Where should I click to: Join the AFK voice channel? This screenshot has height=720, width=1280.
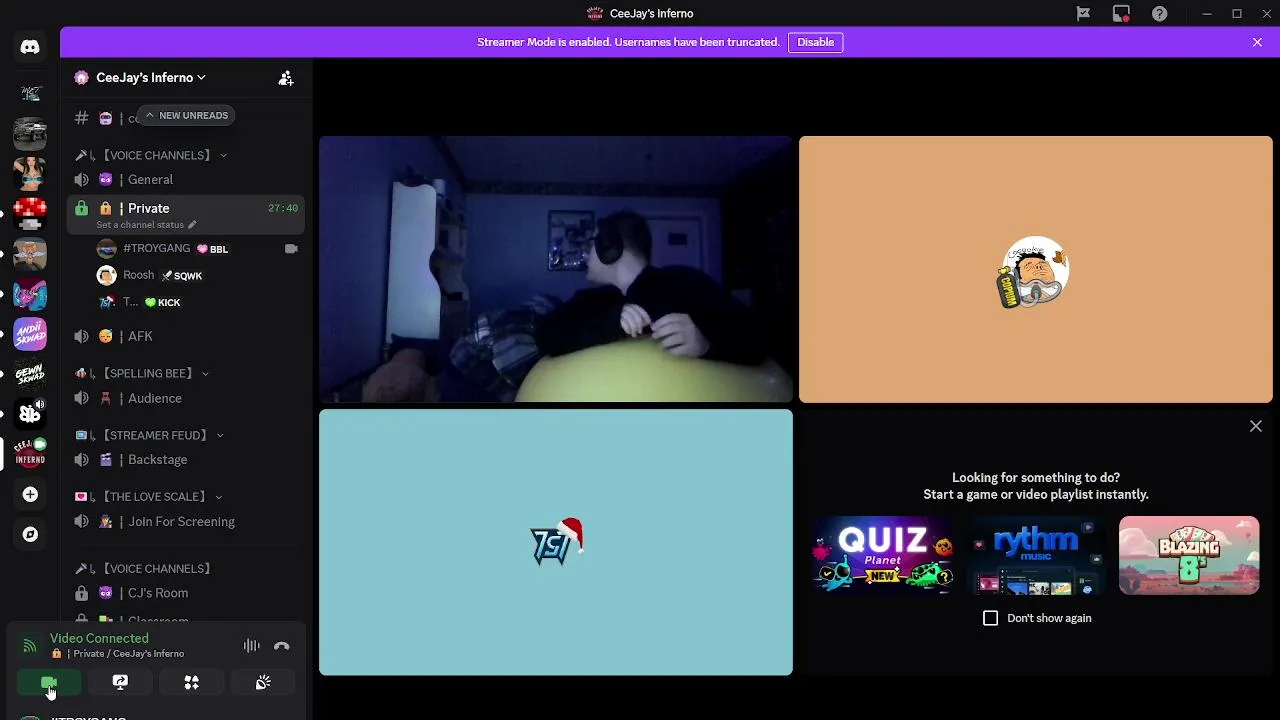point(185,336)
